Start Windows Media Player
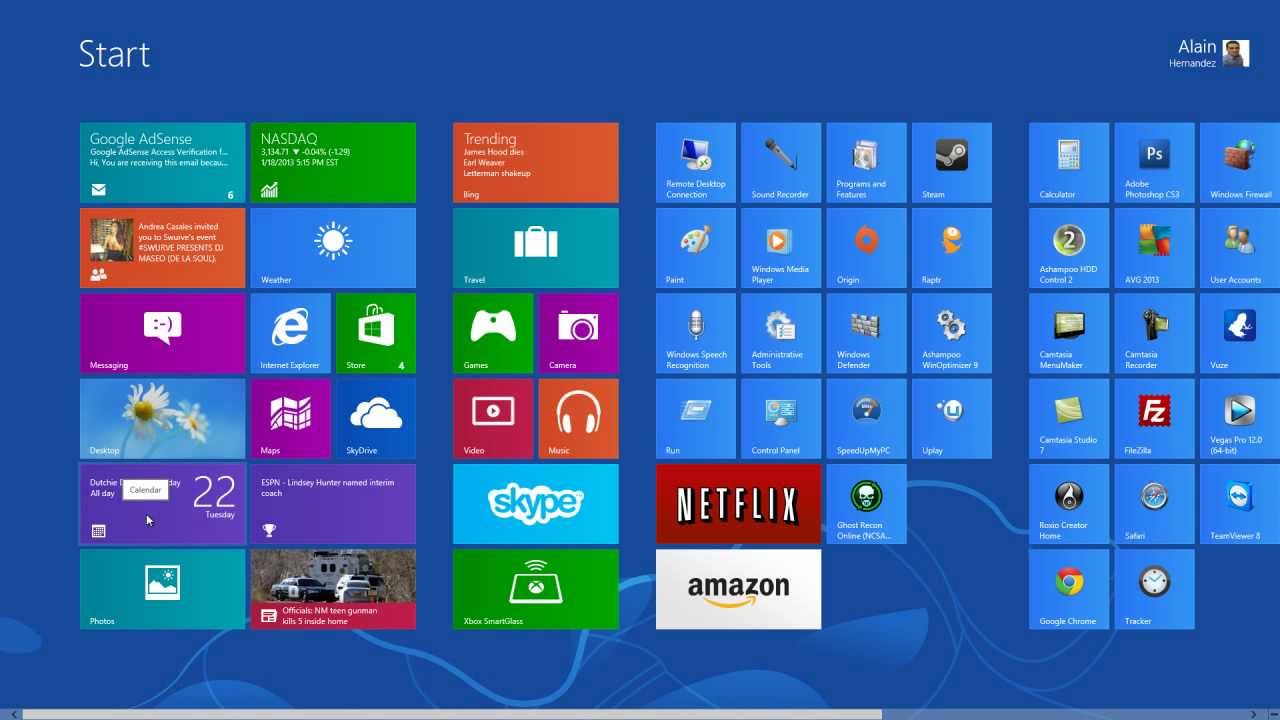The height and width of the screenshot is (720, 1280). (781, 248)
